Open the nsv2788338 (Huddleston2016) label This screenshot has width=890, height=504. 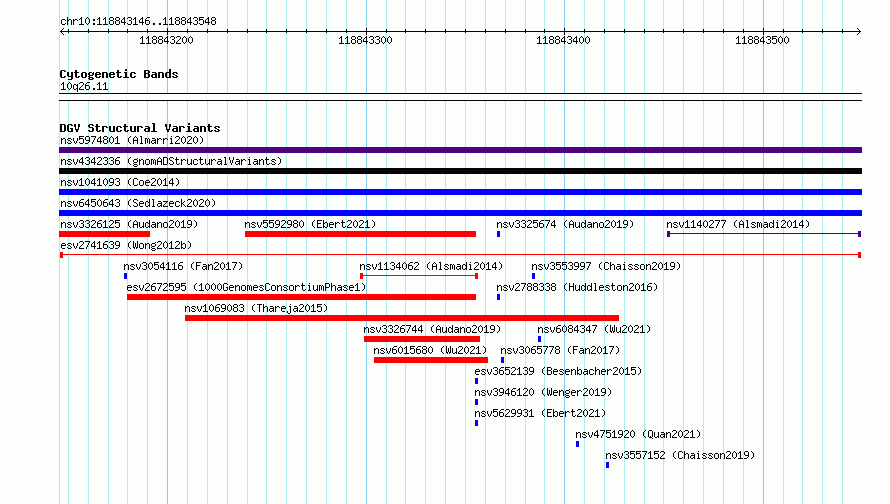pyautogui.click(x=577, y=287)
